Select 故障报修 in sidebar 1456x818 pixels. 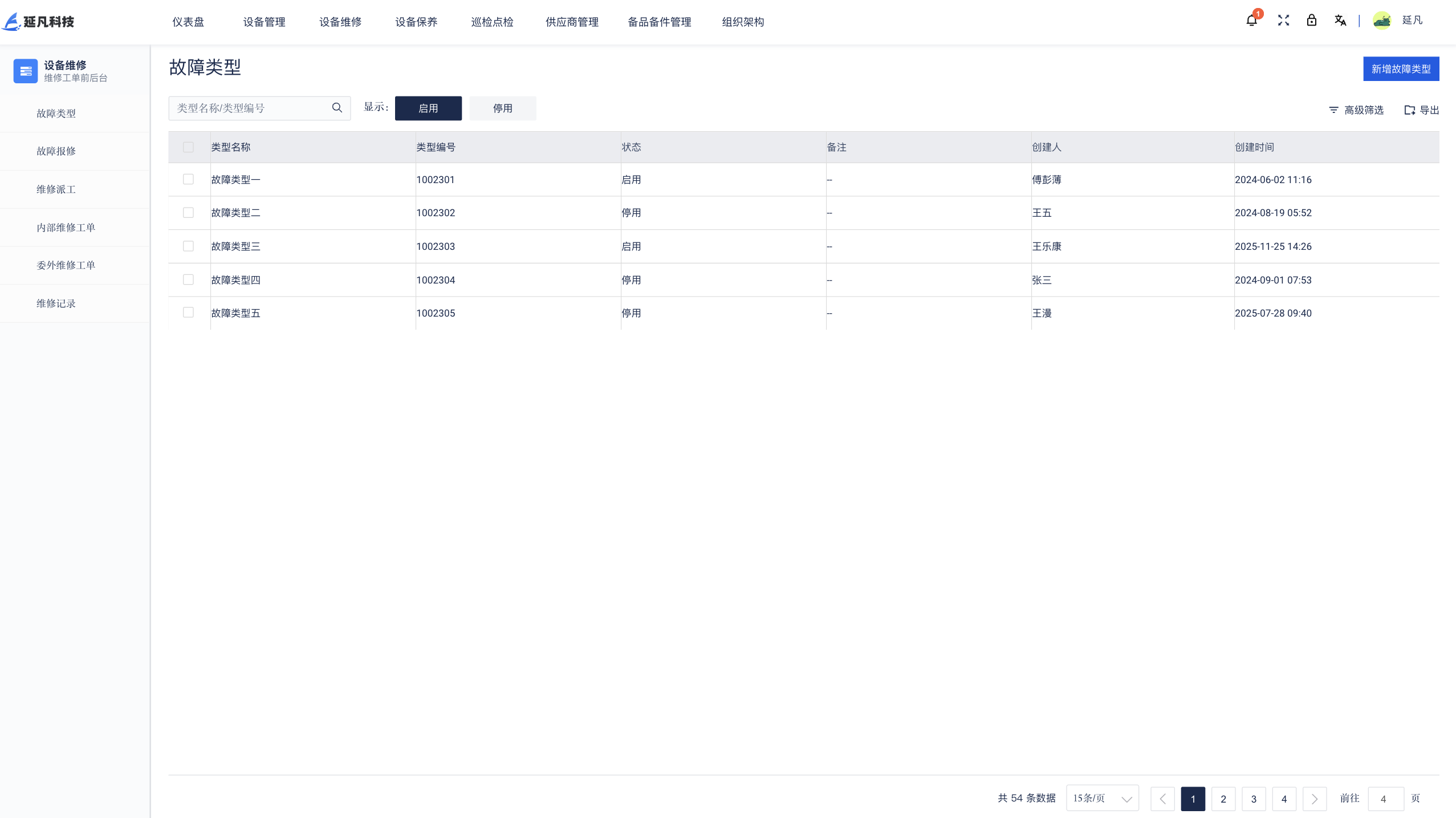click(x=56, y=151)
